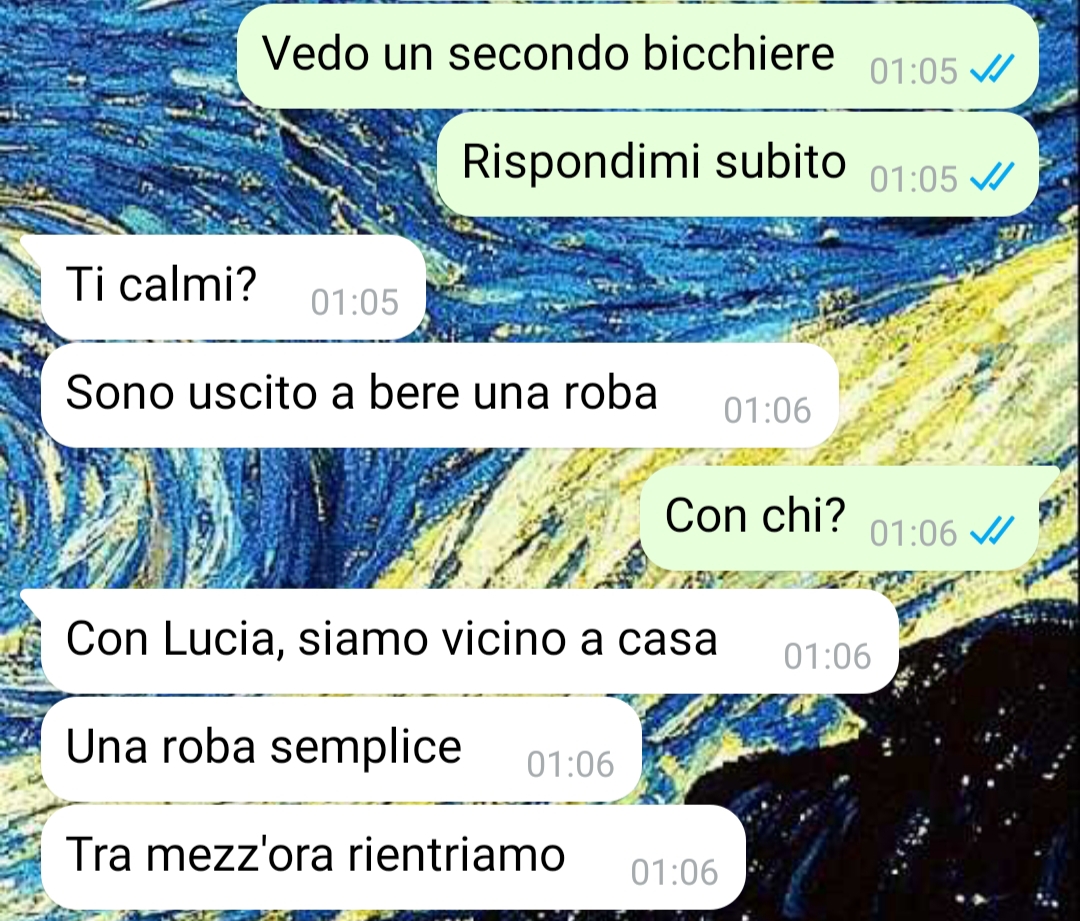Tap the 01:05 timestamp on 'Ti calmi?'
Image resolution: width=1080 pixels, height=921 pixels.
click(355, 302)
